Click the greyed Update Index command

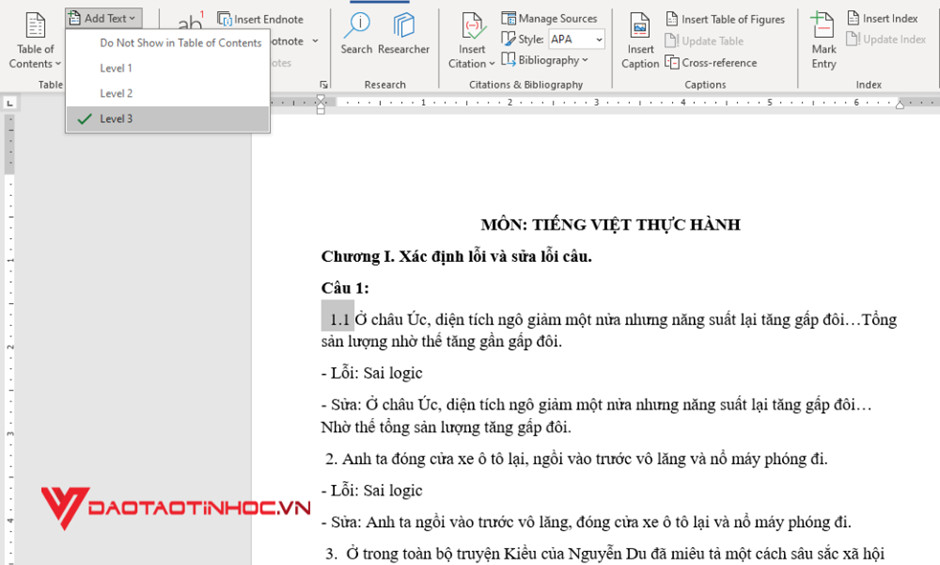(886, 40)
